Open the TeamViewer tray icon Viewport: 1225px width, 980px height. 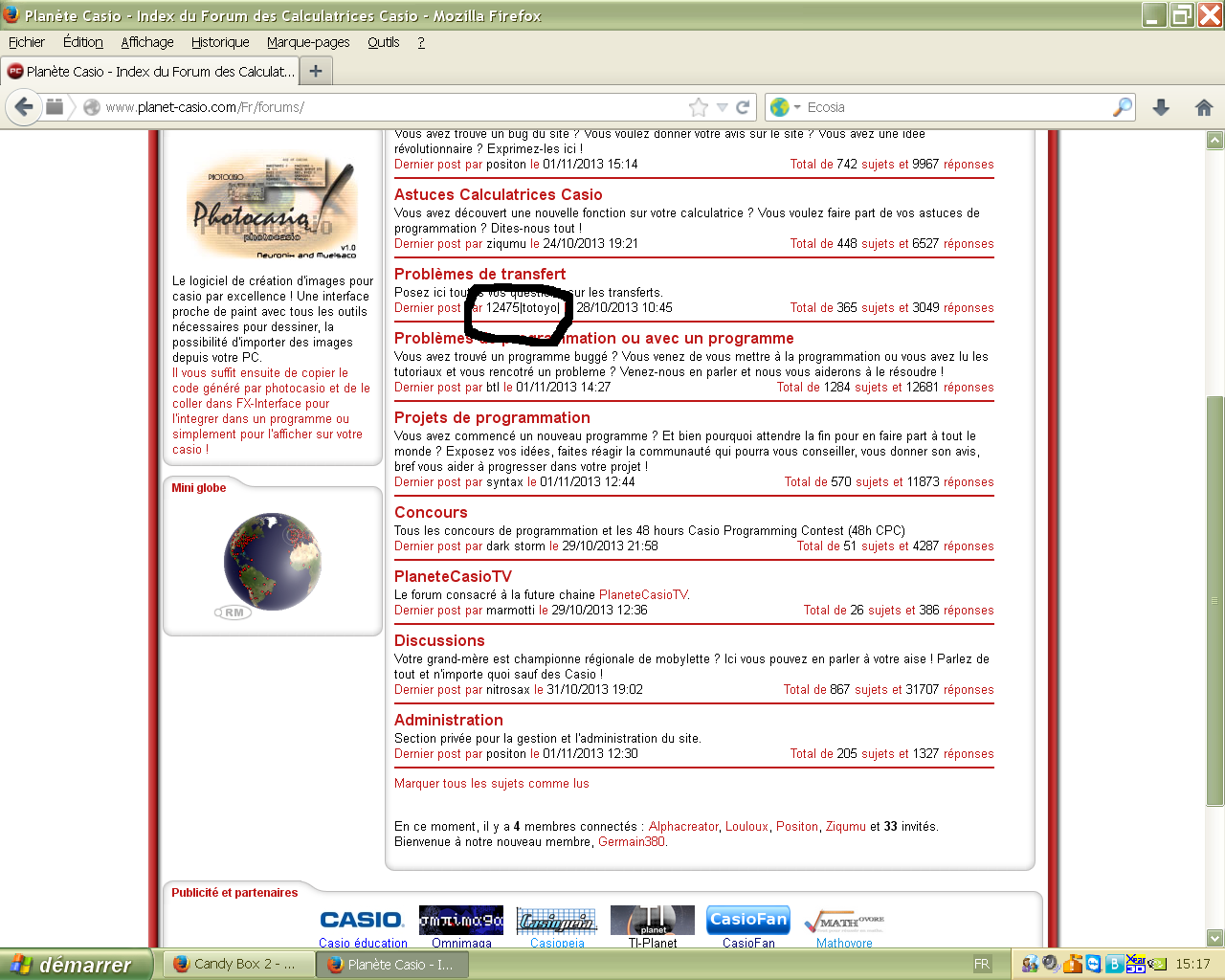1093,964
